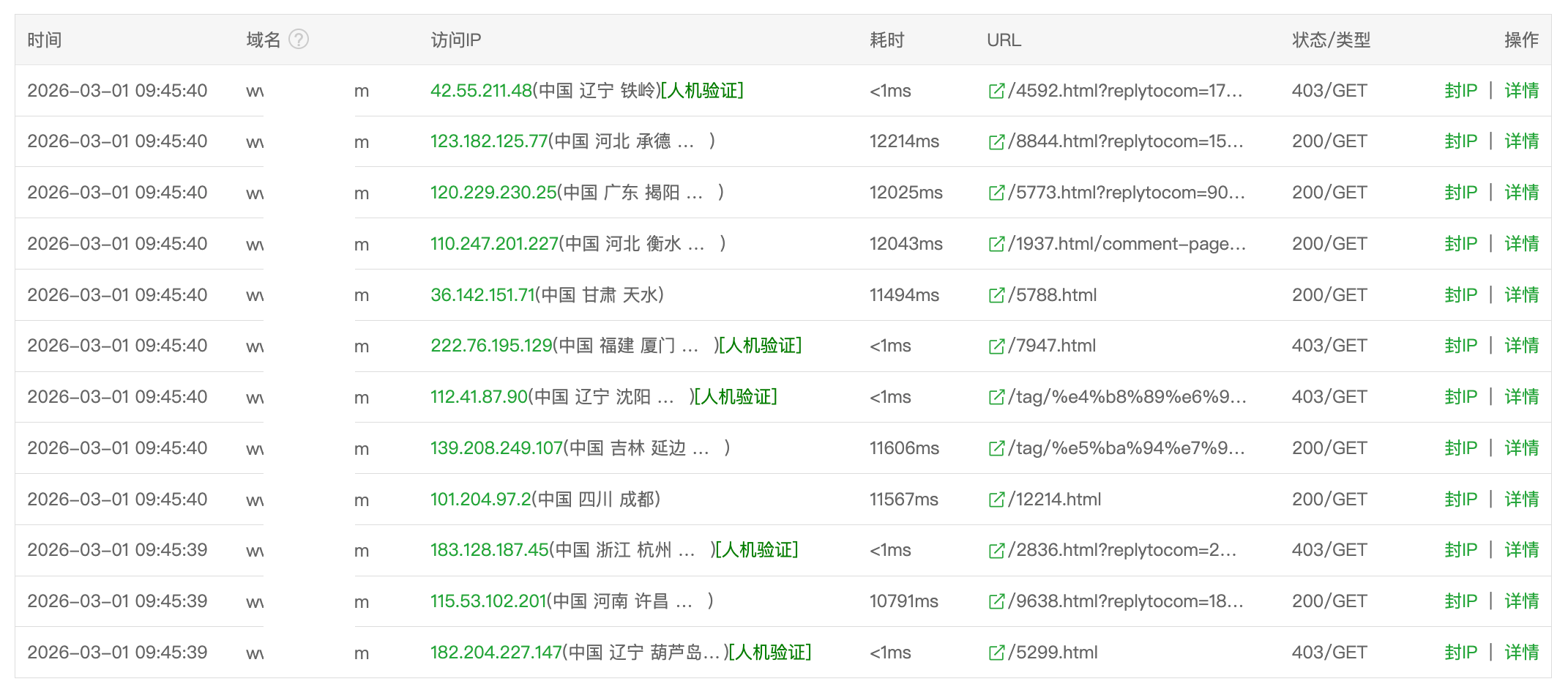This screenshot has height=687, width=1568.
Task: Click the 状态/类型 column header
Action: click(1331, 40)
